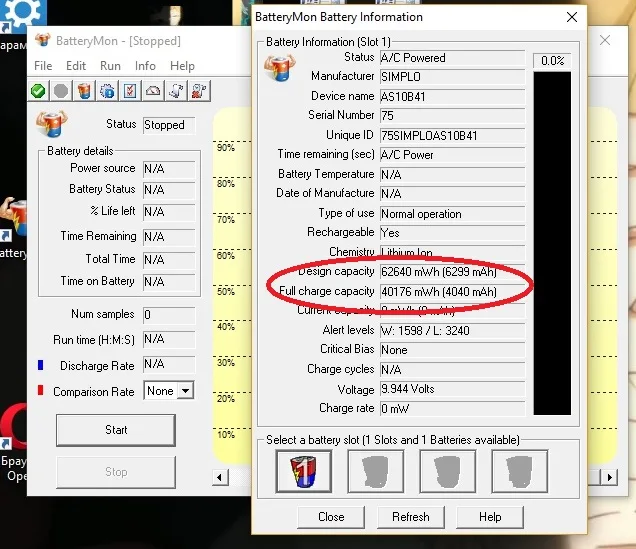
Task: Click the Voltage value 9.944 Volts
Action: [x=452, y=389]
